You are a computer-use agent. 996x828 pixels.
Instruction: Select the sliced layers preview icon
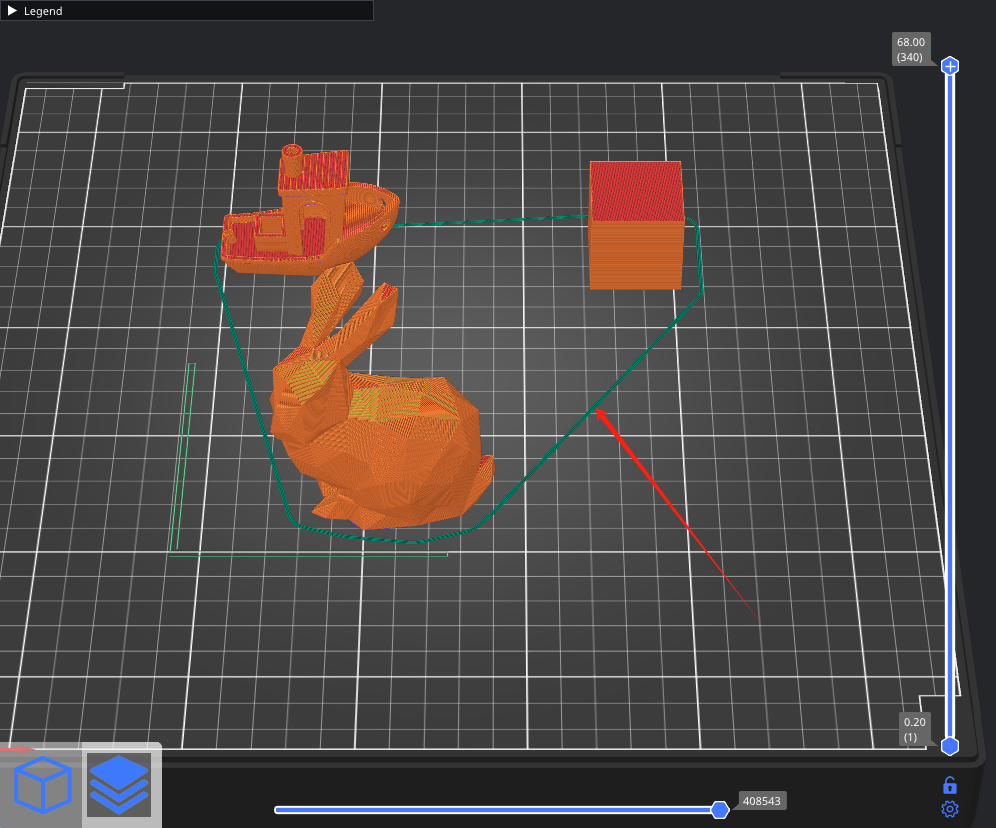point(119,785)
